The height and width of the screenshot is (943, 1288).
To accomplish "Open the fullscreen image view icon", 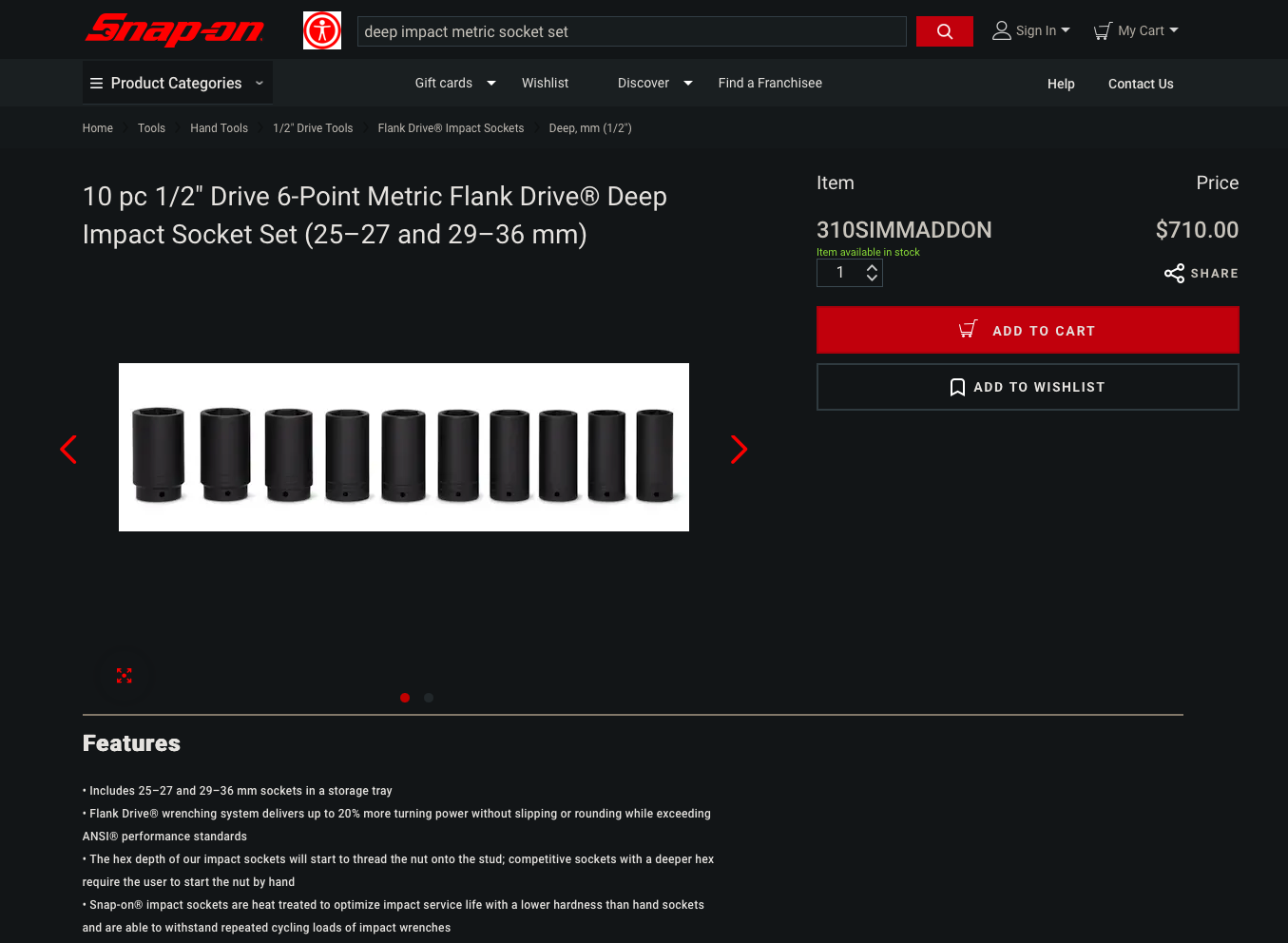I will [125, 676].
